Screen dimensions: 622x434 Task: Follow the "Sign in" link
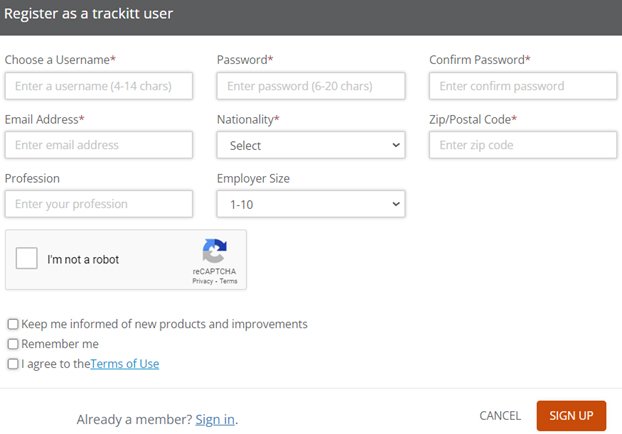(215, 419)
